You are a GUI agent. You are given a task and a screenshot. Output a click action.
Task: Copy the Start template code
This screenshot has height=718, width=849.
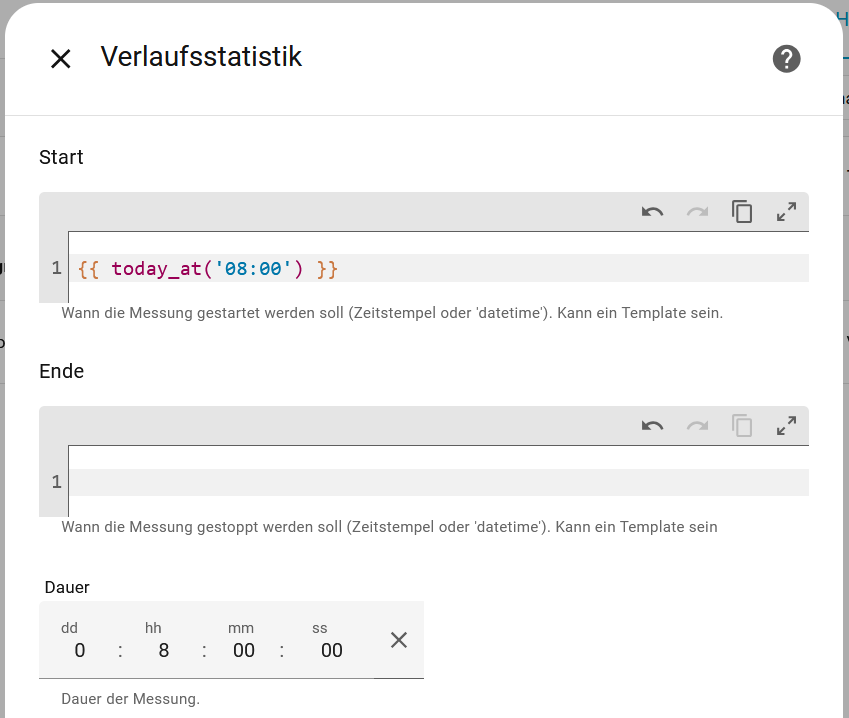(x=742, y=212)
